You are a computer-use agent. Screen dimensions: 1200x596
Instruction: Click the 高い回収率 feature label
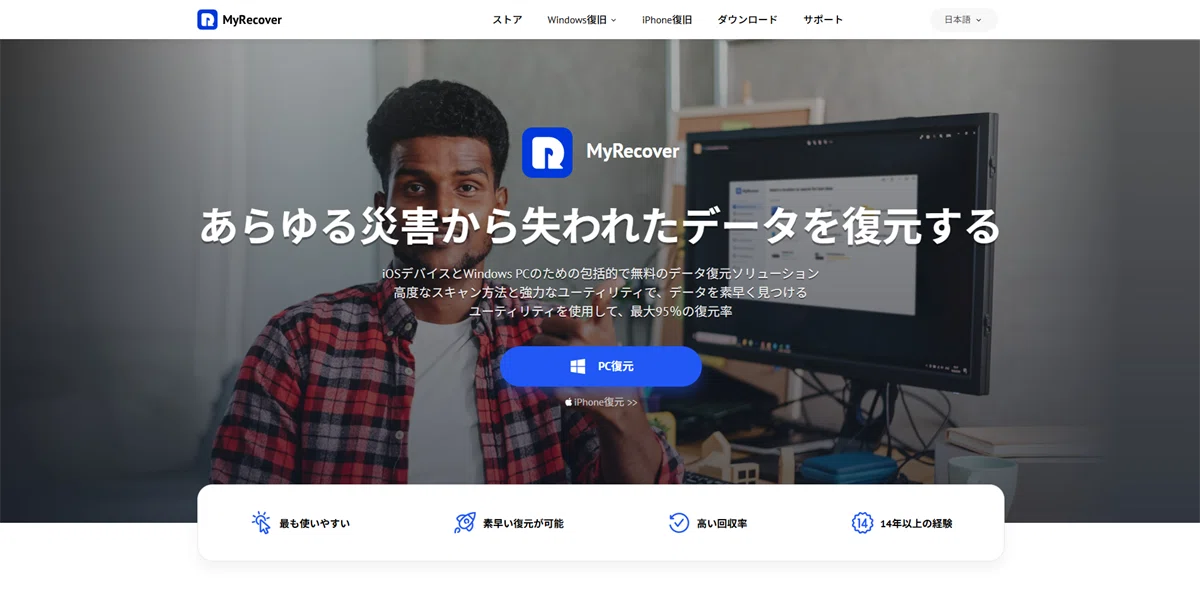tap(722, 523)
